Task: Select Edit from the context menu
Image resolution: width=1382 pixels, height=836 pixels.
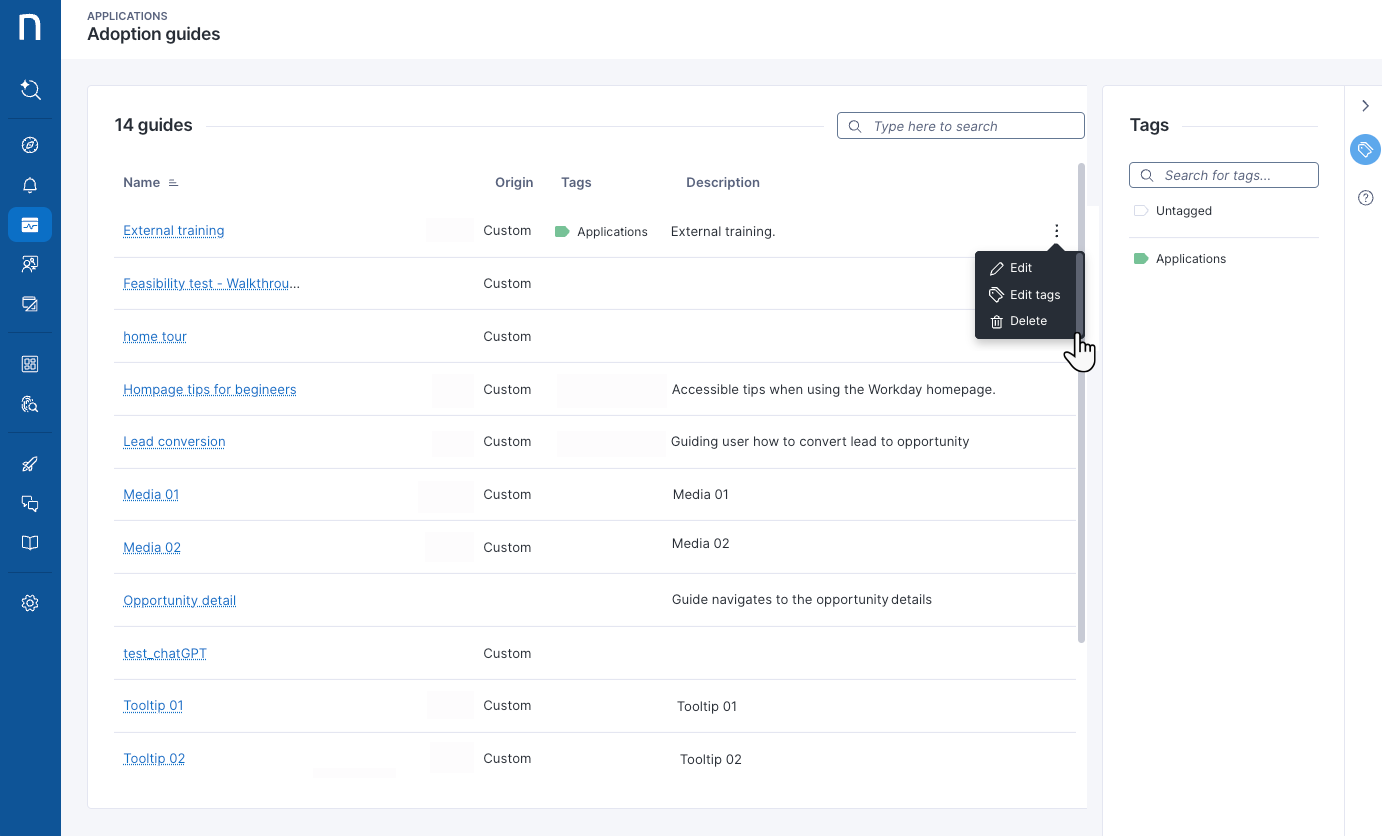Action: [x=1020, y=268]
